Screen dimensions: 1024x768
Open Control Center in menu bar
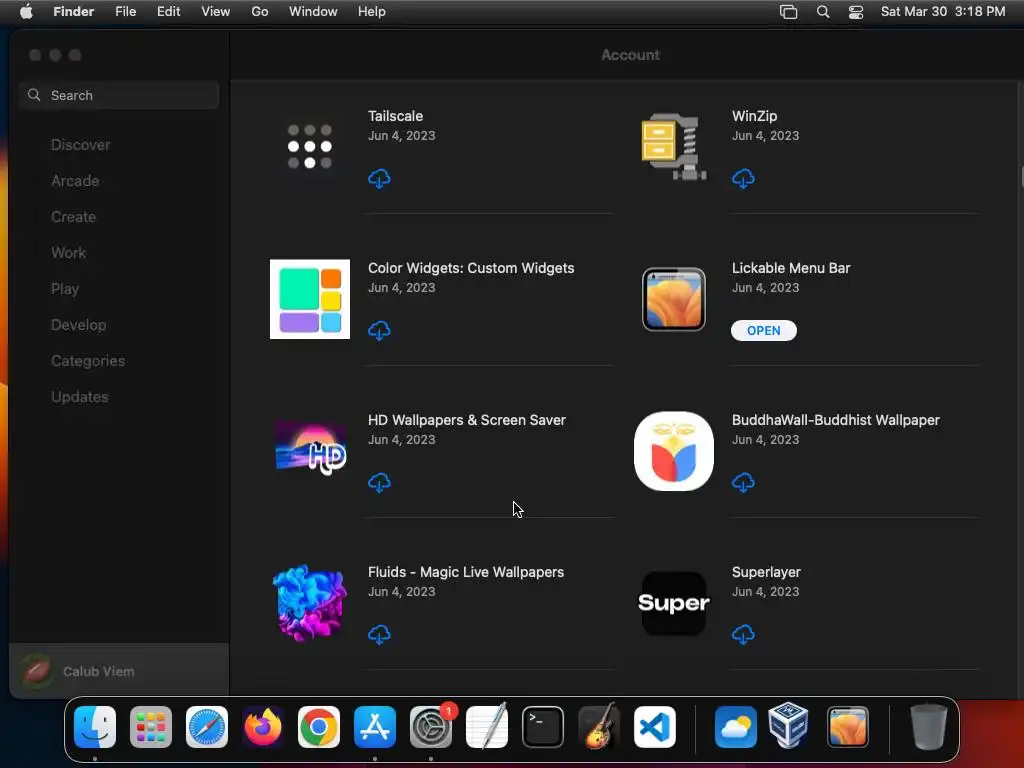tap(856, 12)
